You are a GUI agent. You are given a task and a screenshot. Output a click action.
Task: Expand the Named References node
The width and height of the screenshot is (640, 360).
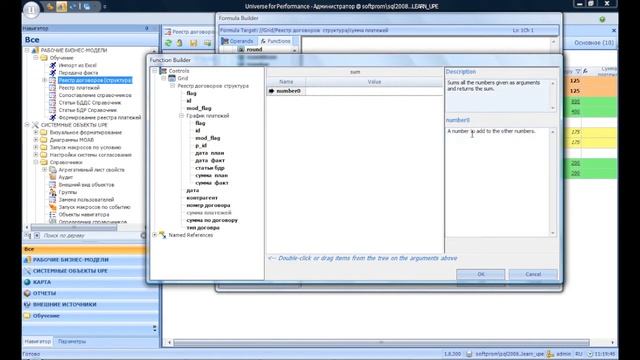(x=155, y=235)
